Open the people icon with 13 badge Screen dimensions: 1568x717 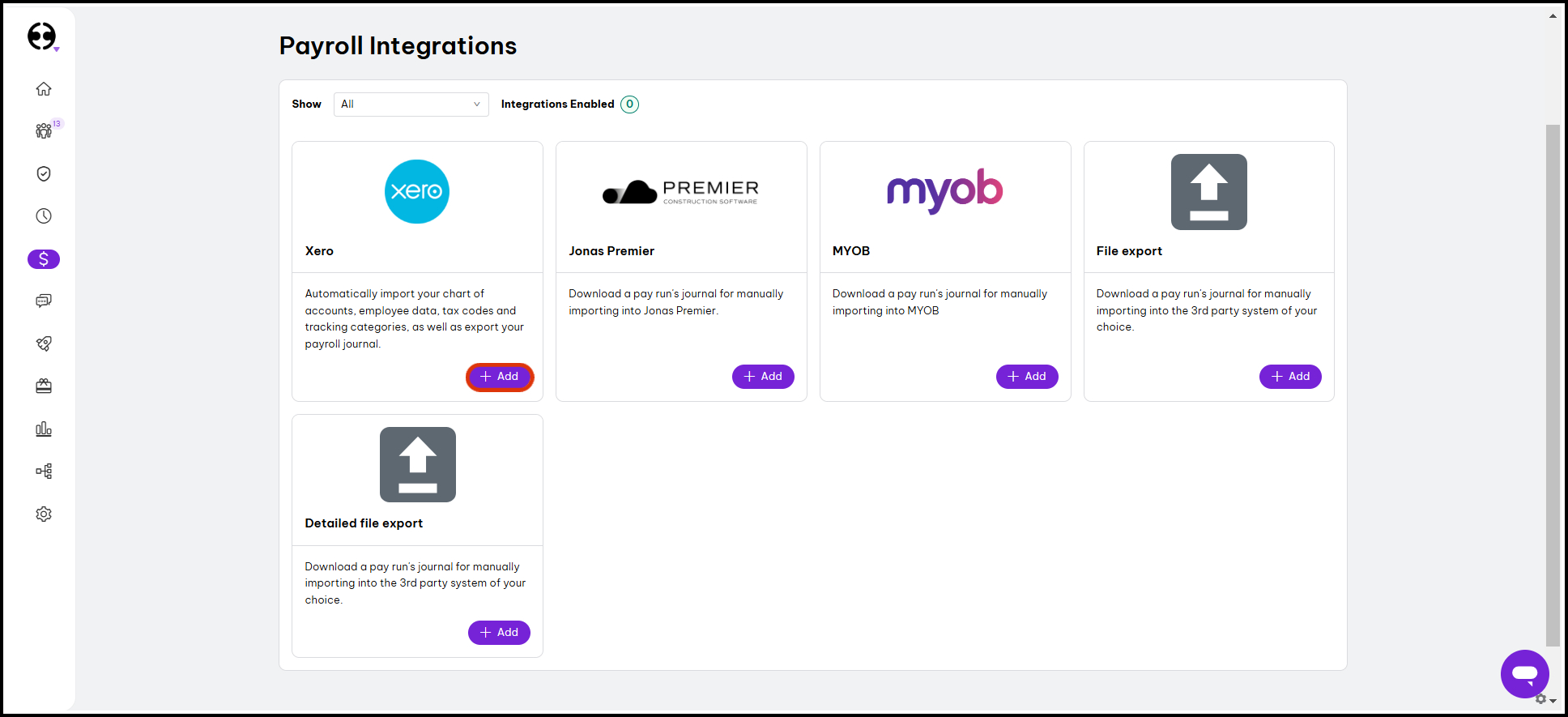pos(44,131)
